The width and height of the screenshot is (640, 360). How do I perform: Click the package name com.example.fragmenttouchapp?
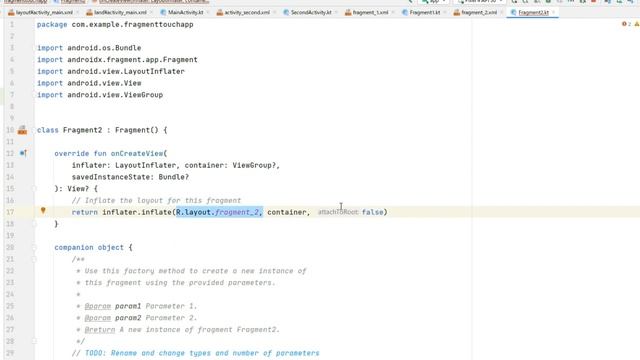[133, 24]
